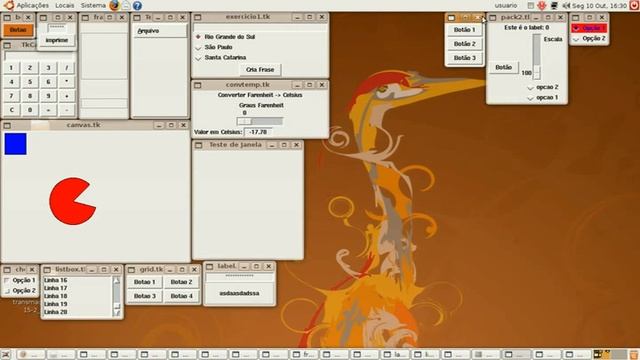This screenshot has height=360, width=640.
Task: Click the orange Botao button
Action: coord(18,30)
